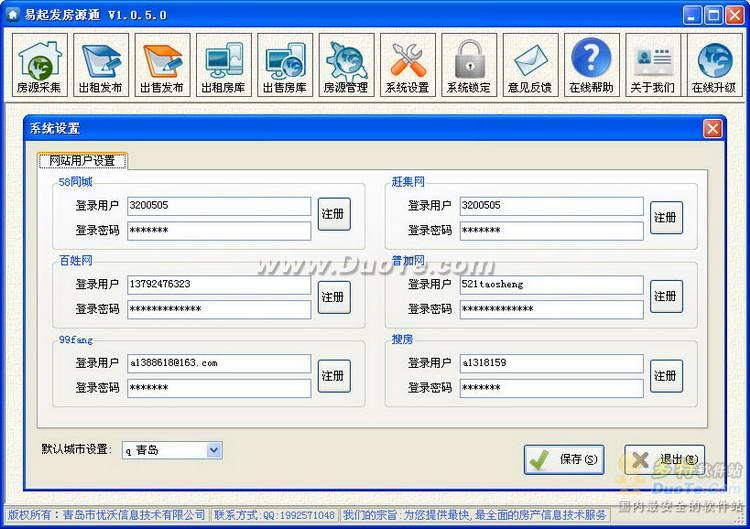Screen dimensions: 750x529
Task: Click 注册 button for 赶集网
Action: click(666, 218)
